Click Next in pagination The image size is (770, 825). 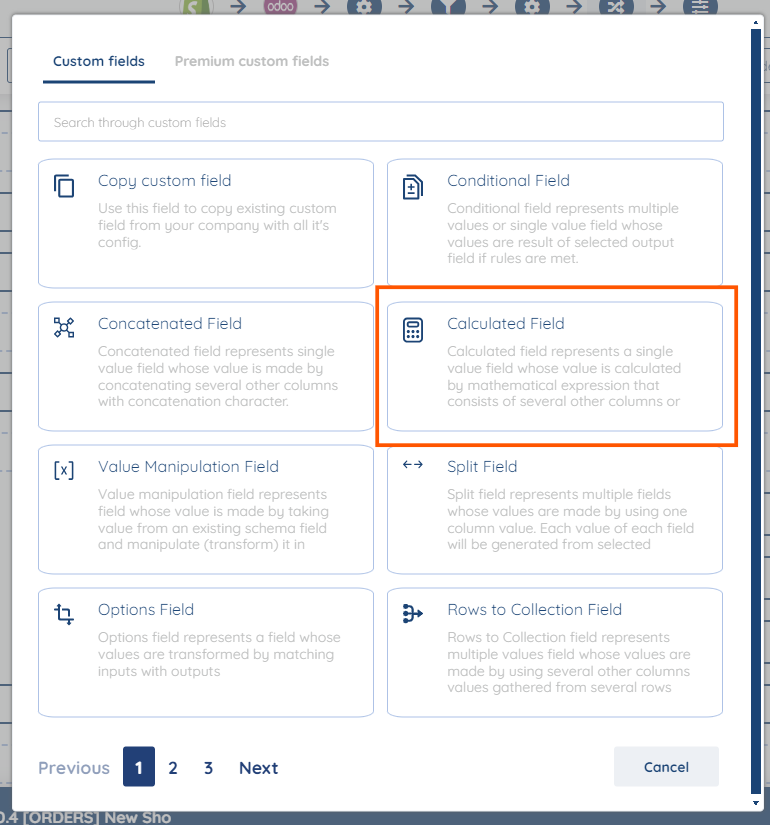point(258,768)
